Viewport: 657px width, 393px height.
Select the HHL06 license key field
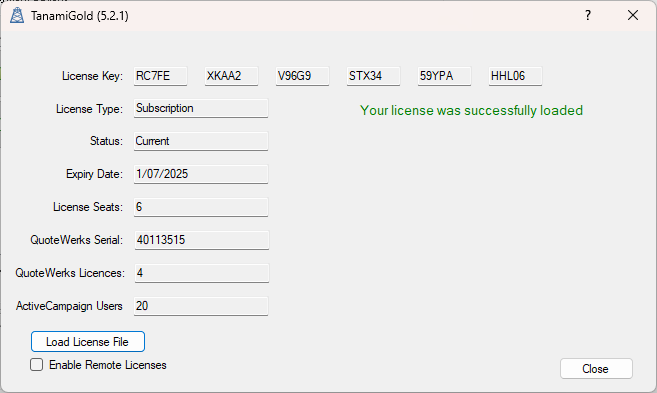(515, 76)
